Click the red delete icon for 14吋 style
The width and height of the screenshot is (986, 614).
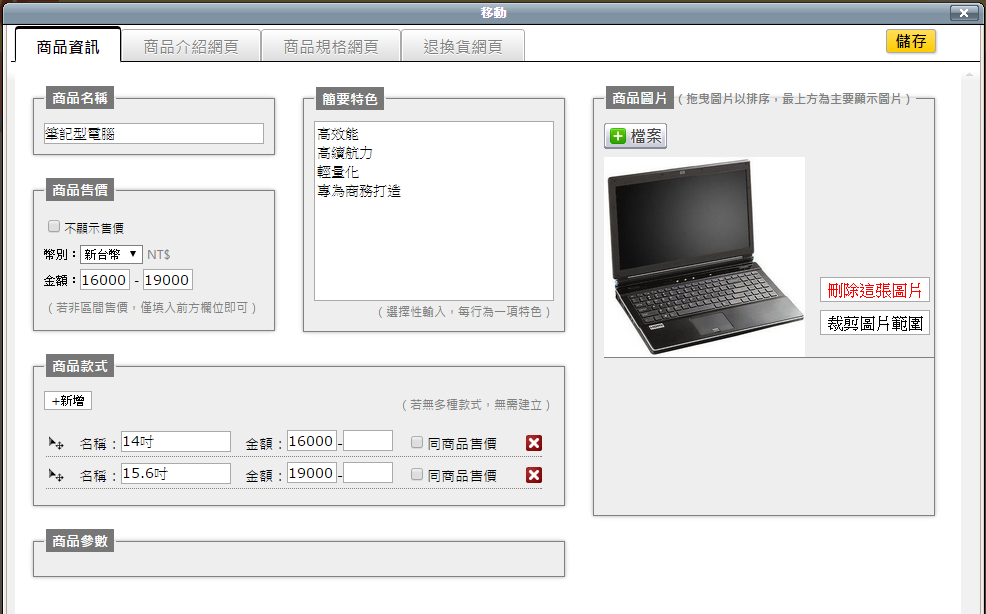(x=534, y=443)
